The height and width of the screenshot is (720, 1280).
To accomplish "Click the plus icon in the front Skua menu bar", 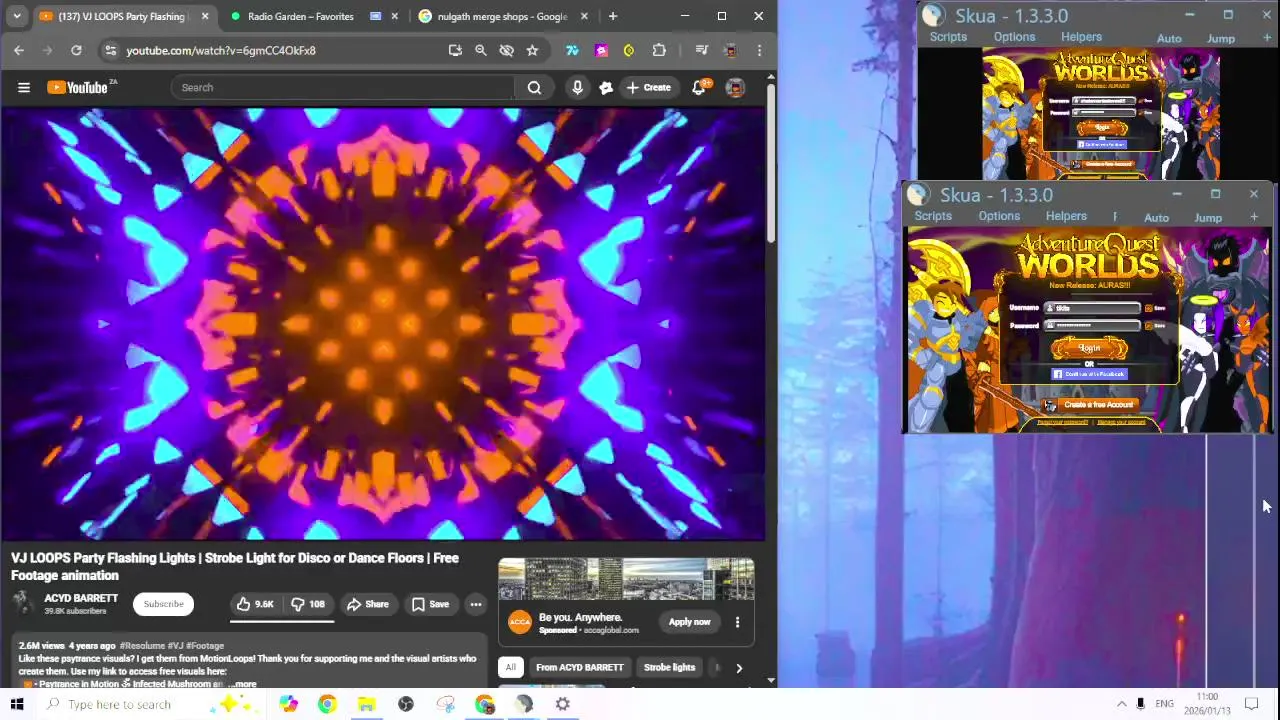I will pos(1254,217).
